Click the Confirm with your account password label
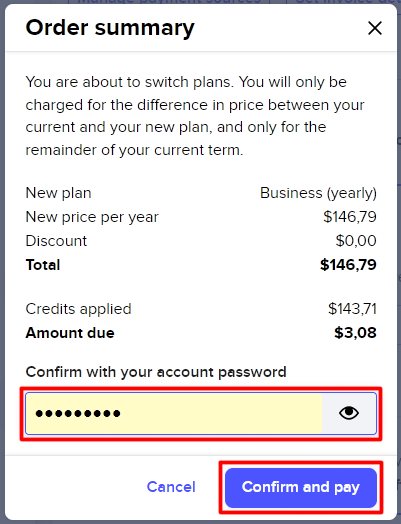The image size is (401, 524). tap(156, 372)
